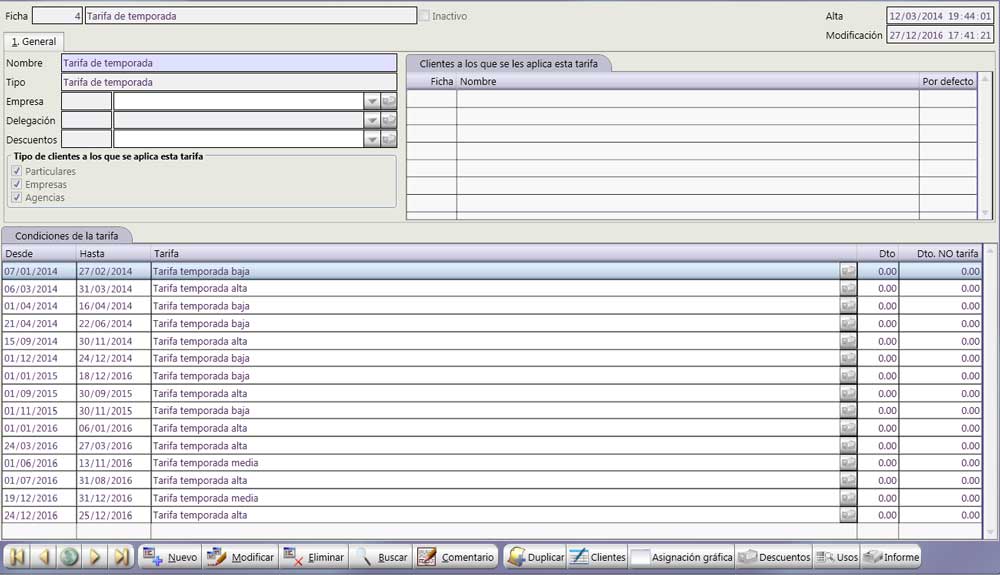Show Usos of this tariff
The height and width of the screenshot is (575, 1000).
[837, 557]
